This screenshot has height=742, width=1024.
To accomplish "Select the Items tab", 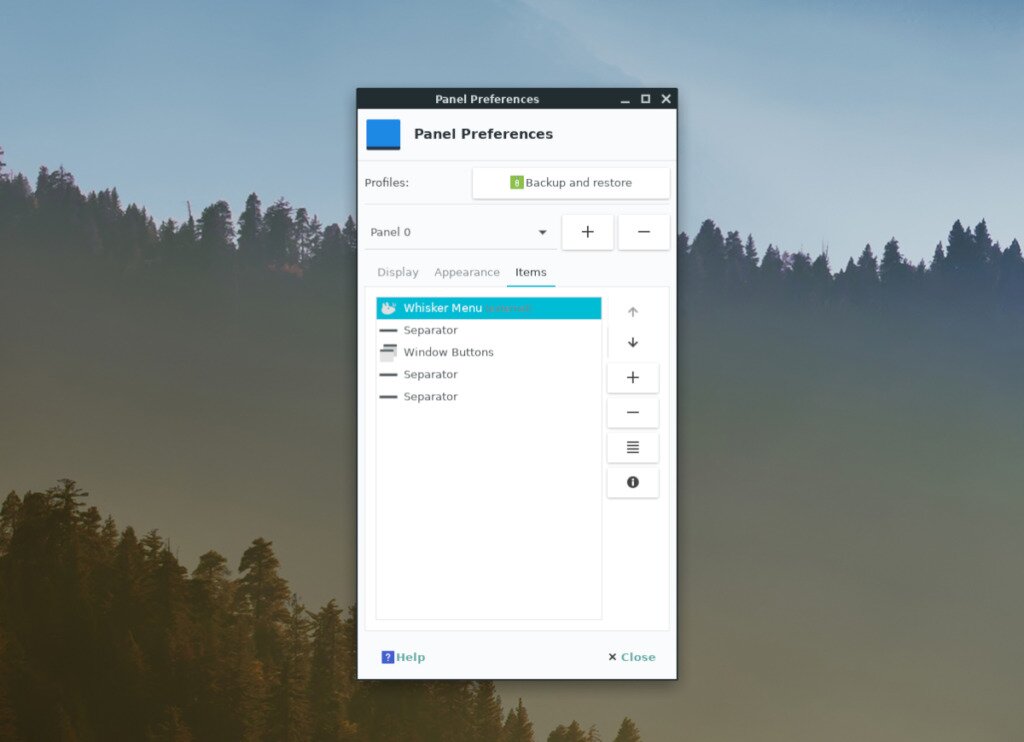I will point(531,271).
